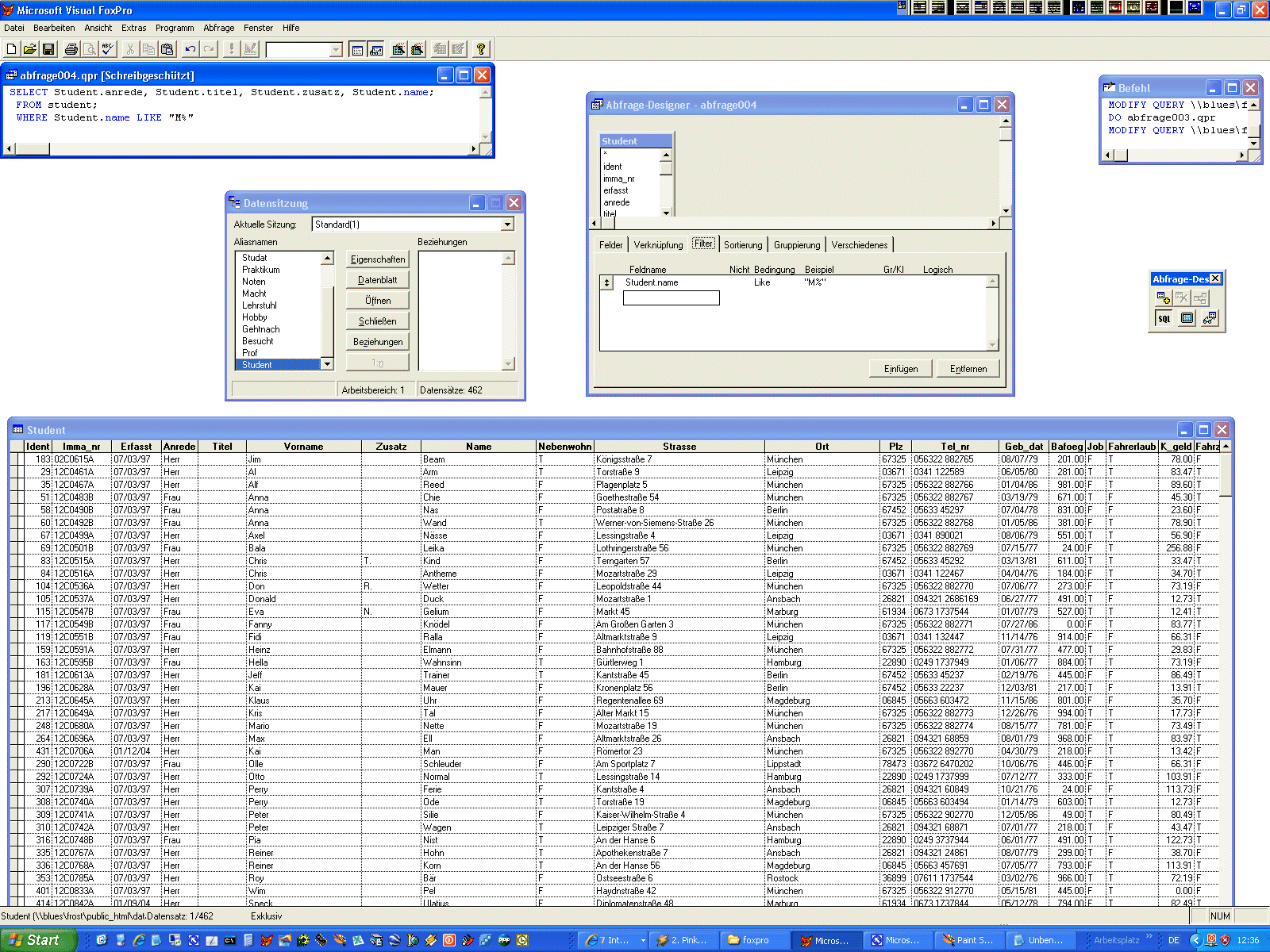Click the Eigenschaften button in Datensitzung

point(378,259)
